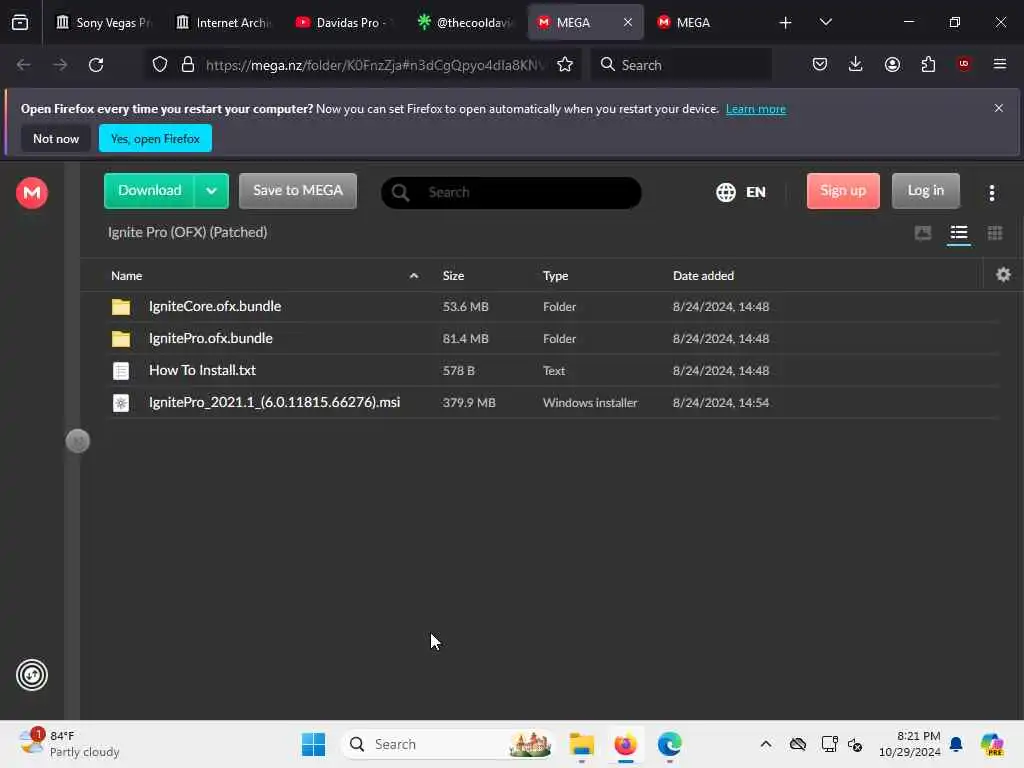Screen dimensions: 1024x768
Task: Open Microsoft Edge from taskbar
Action: click(x=669, y=744)
